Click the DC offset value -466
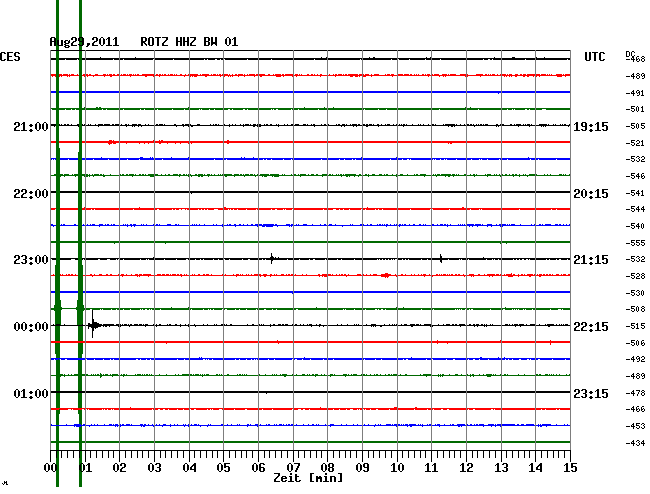Screen dimensions: 650x494 pyautogui.click(x=635, y=409)
